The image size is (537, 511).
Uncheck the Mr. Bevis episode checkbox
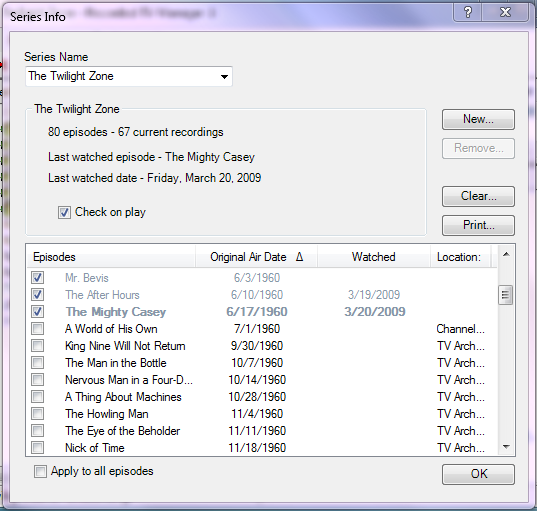pyautogui.click(x=37, y=278)
